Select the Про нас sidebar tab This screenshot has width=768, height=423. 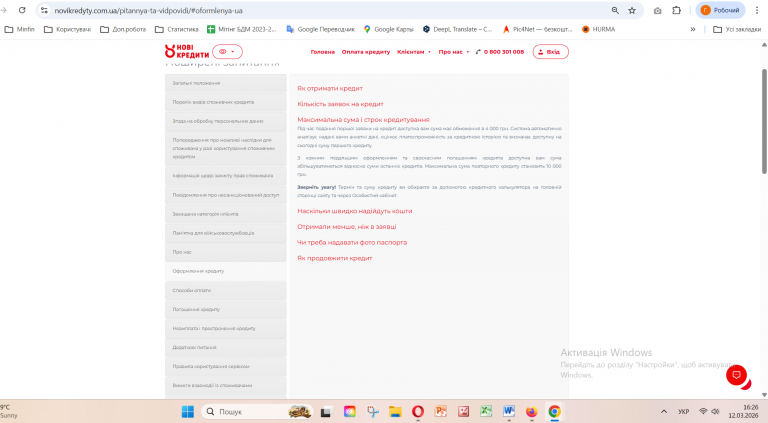226,252
